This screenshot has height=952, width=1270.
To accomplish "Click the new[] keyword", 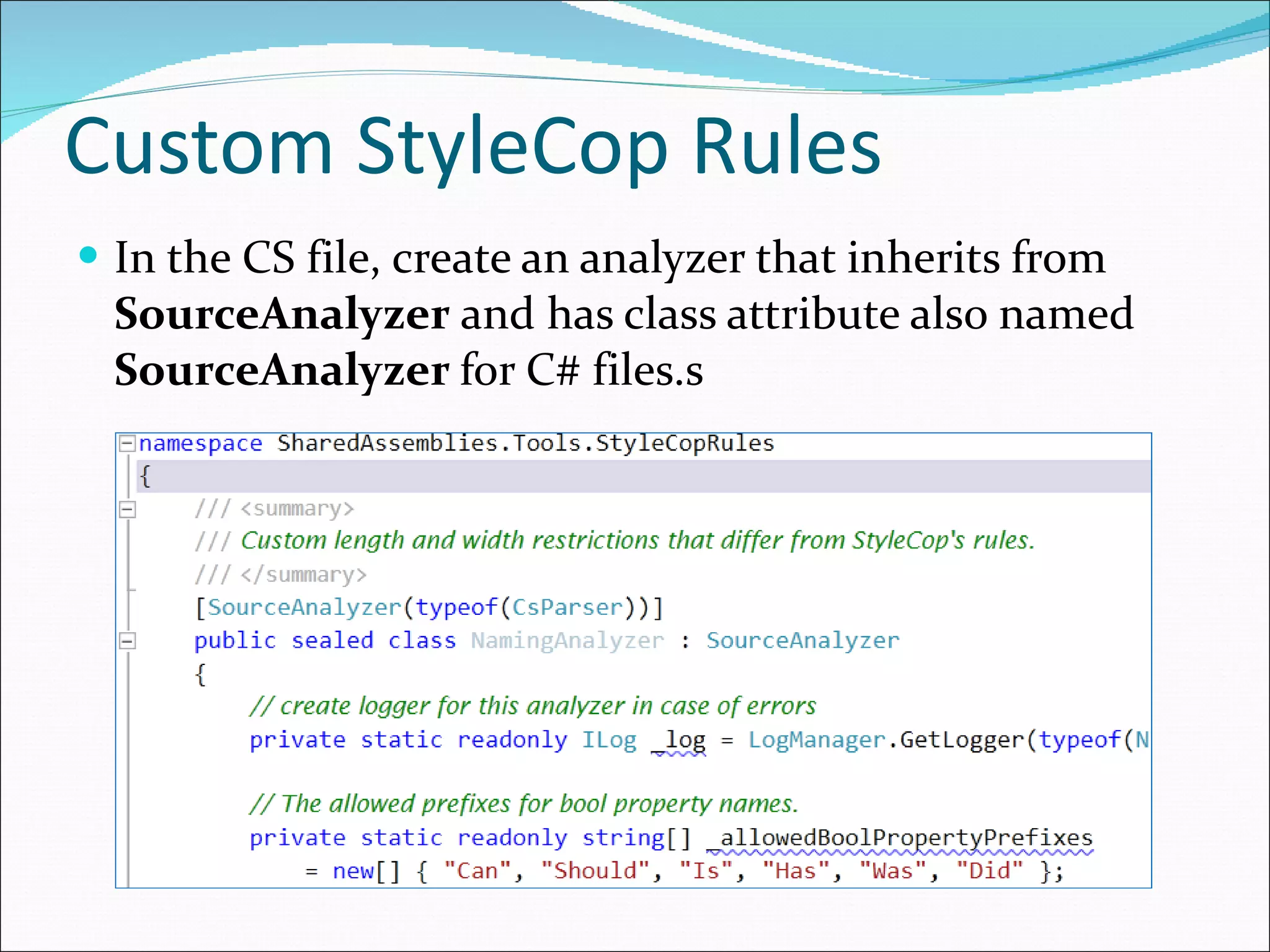I will pos(366,871).
